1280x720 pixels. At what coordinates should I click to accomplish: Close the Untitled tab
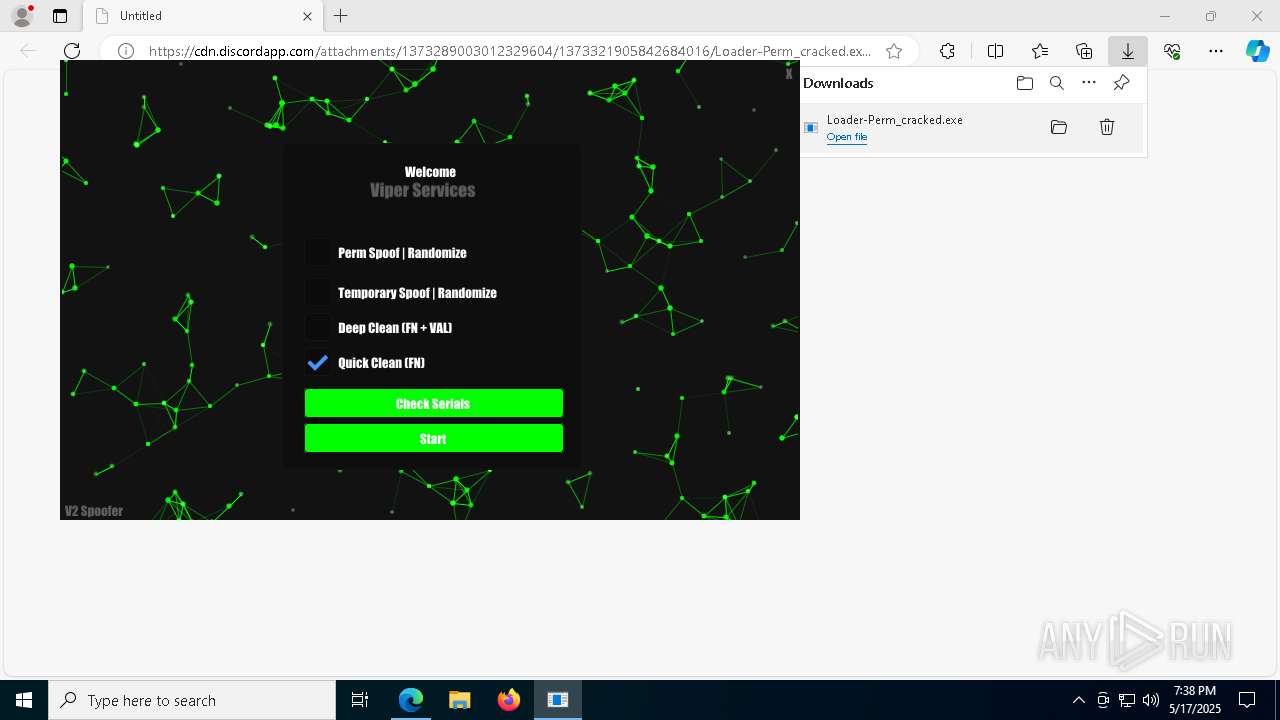coord(307,16)
